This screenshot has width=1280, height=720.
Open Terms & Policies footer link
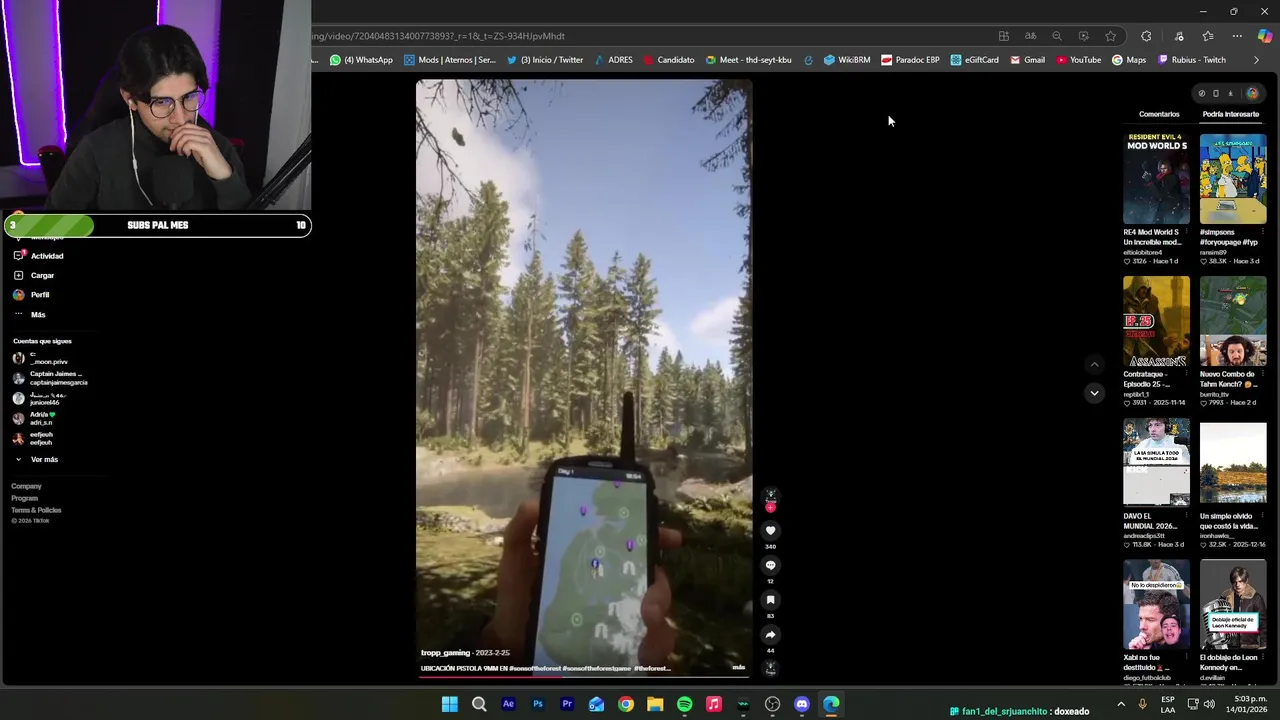tap(36, 510)
